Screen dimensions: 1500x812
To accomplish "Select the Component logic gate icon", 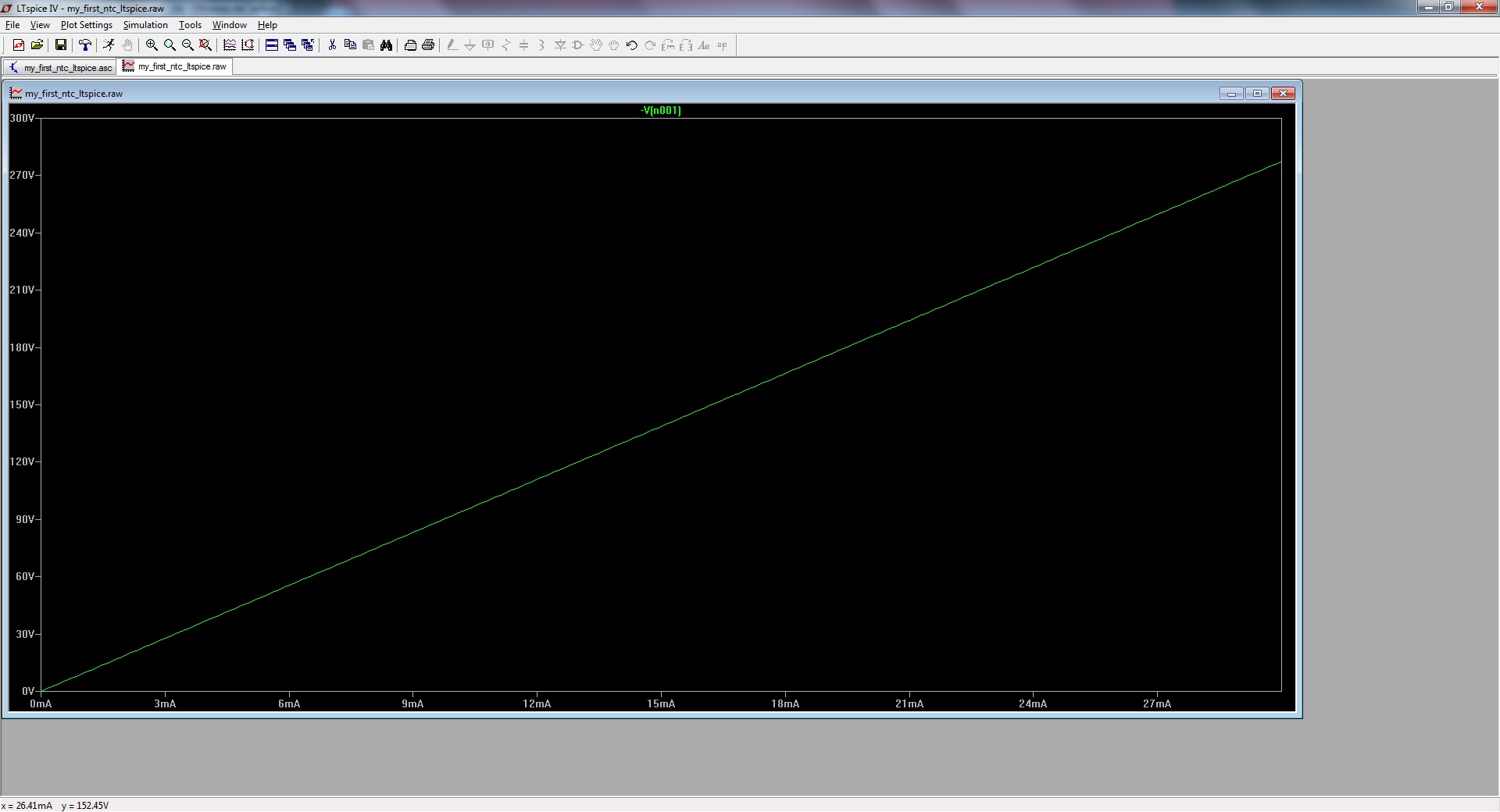I will (578, 45).
